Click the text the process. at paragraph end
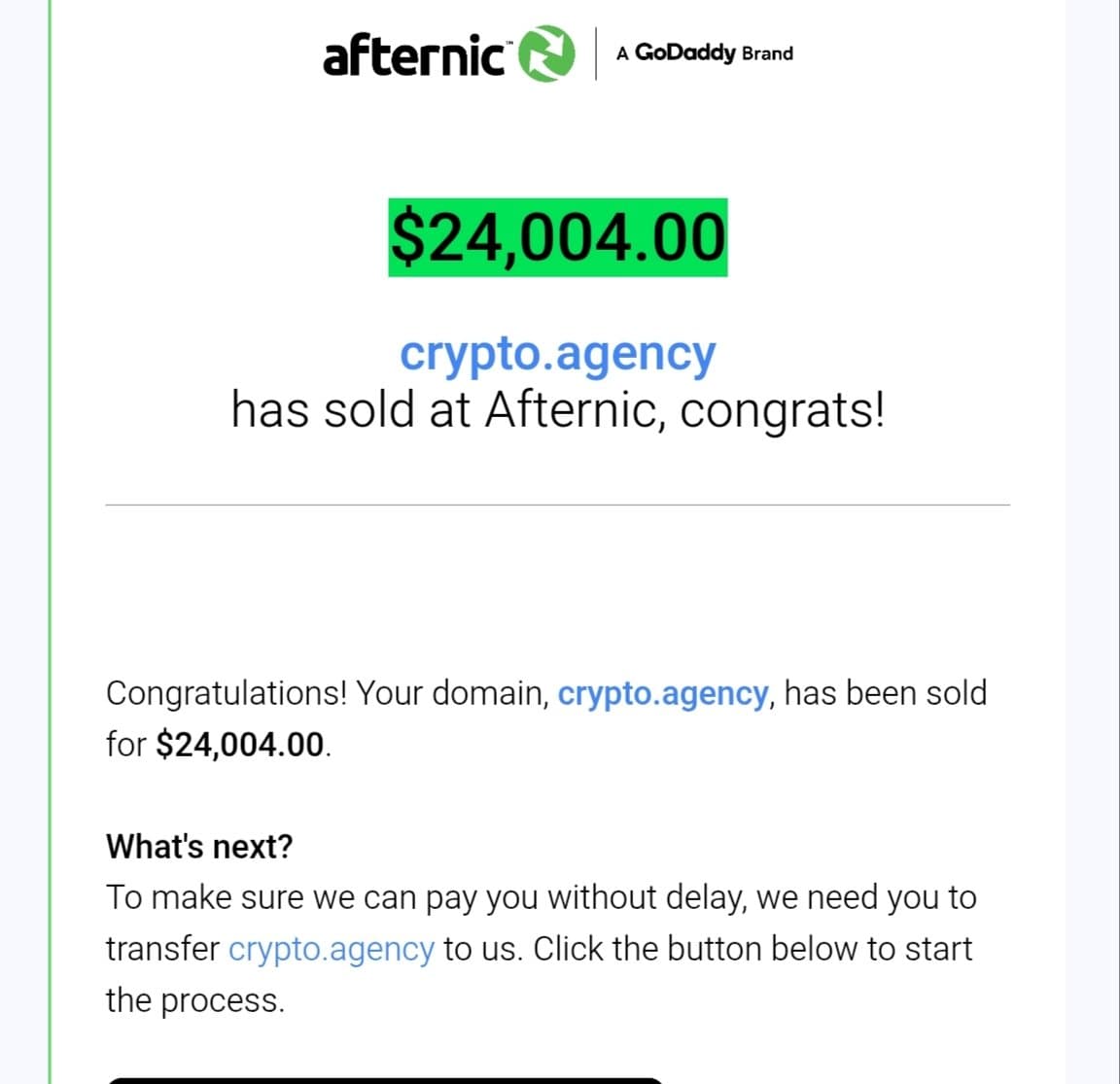Viewport: 1120px width, 1084px height. [195, 1001]
